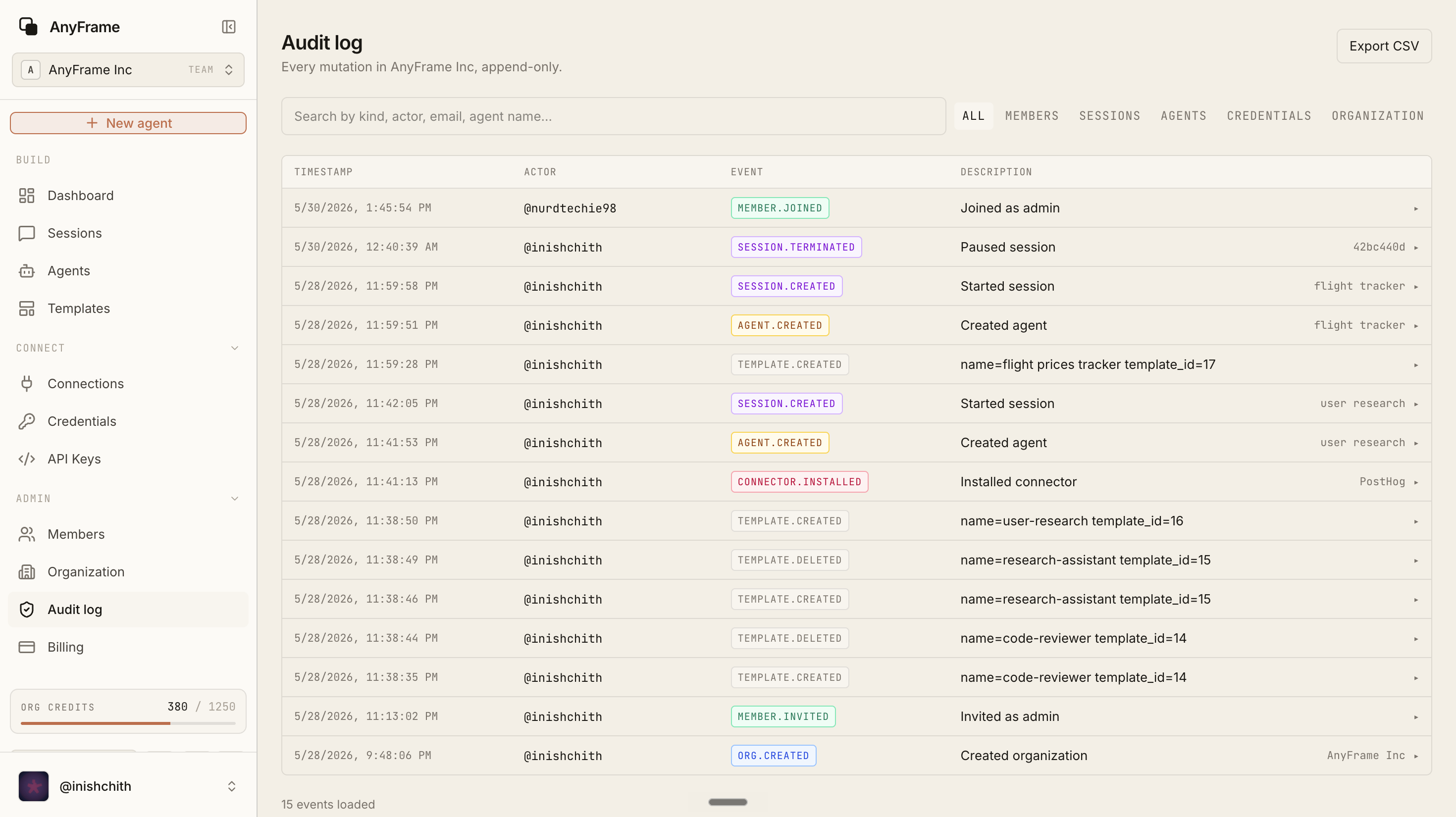Collapse the CONNECT section
This screenshot has height=817, width=1456.
click(x=235, y=348)
